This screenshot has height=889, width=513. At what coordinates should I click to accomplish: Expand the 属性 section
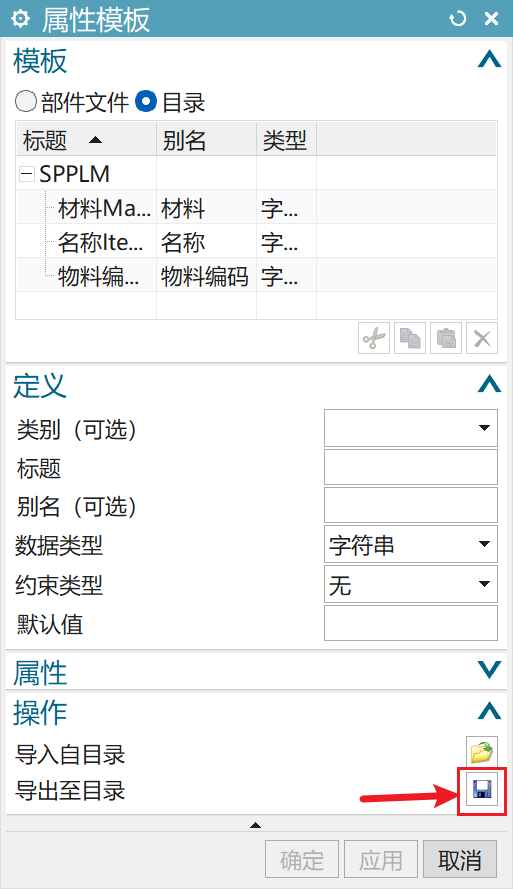point(489,670)
